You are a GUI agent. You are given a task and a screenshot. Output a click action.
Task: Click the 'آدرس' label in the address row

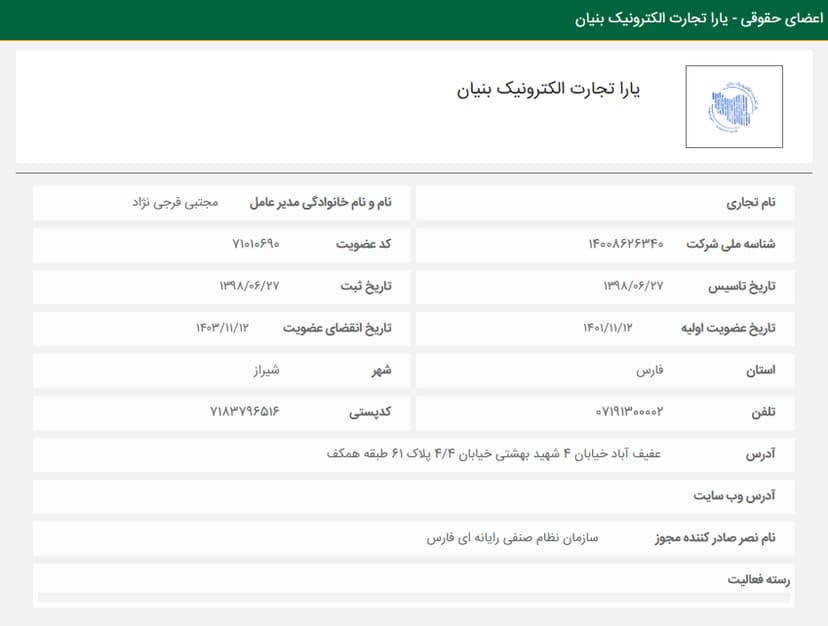760,453
